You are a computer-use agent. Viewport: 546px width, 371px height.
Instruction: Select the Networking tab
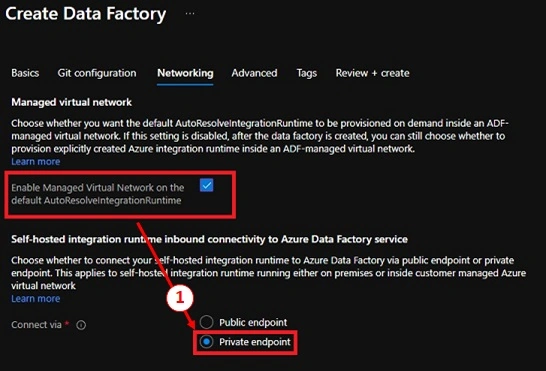coord(185,73)
